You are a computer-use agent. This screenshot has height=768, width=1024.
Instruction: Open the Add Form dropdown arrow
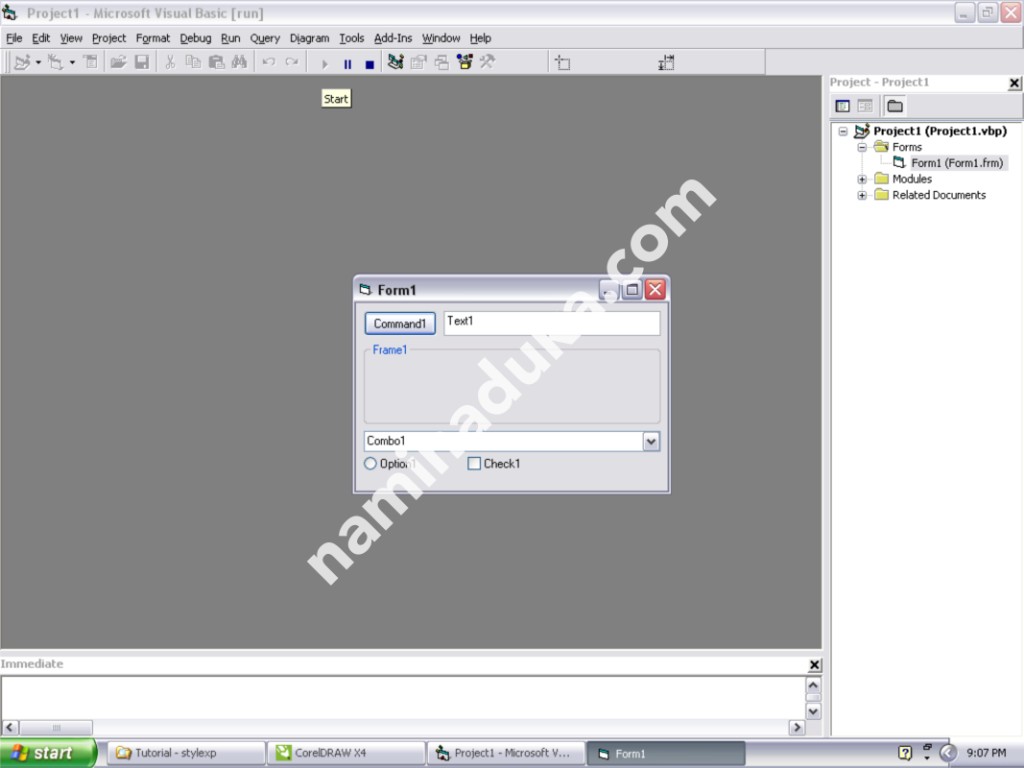(72, 63)
